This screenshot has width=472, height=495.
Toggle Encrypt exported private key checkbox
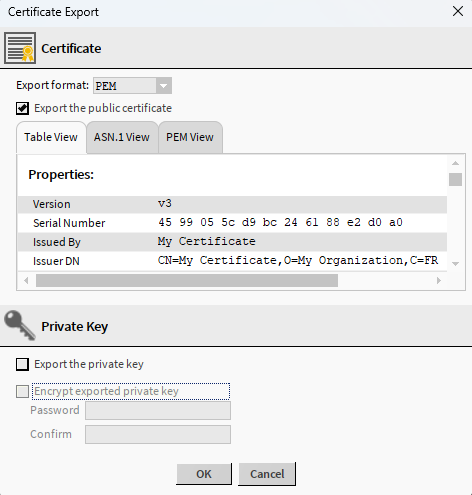coord(22,391)
